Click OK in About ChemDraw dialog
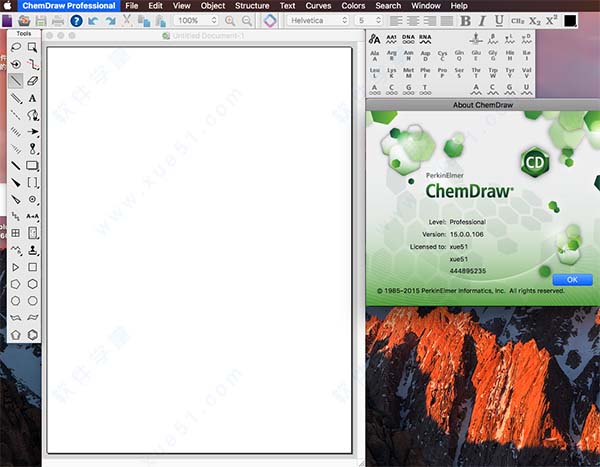Viewport: 600px width, 467px height. coord(572,280)
